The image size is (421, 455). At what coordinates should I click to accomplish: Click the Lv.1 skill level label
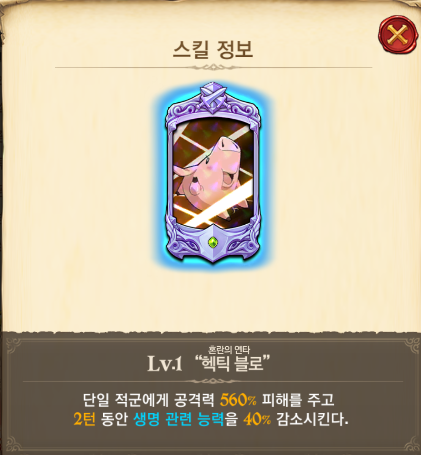165,363
